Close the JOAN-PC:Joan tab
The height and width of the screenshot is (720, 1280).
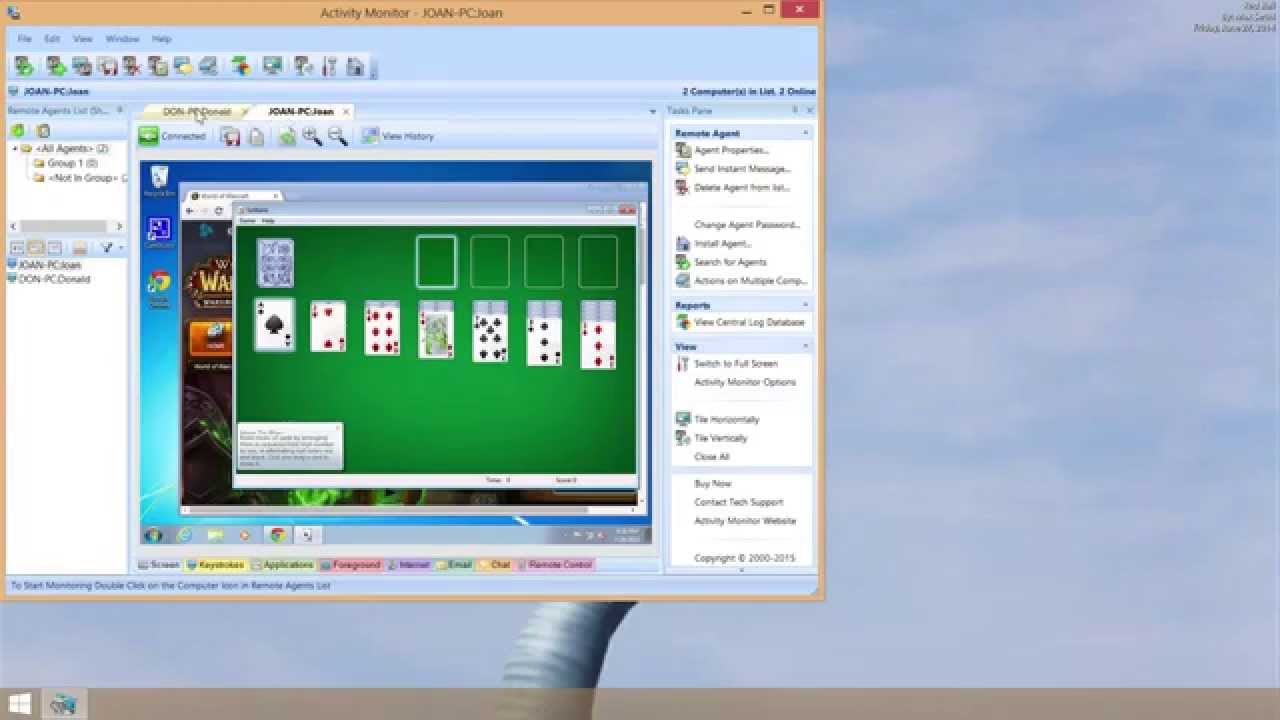point(346,112)
